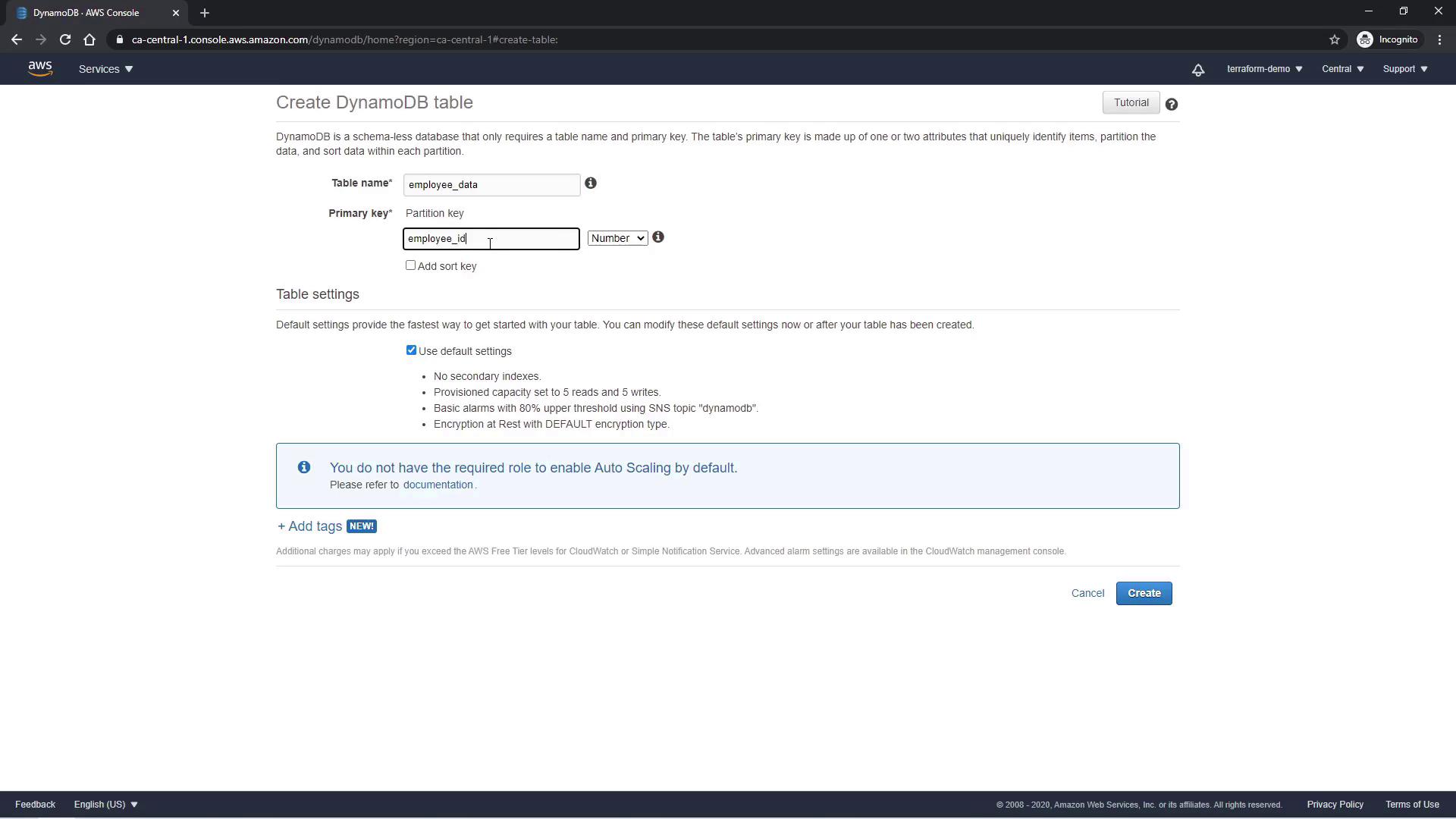Click the help question mark icon

pos(1172,105)
